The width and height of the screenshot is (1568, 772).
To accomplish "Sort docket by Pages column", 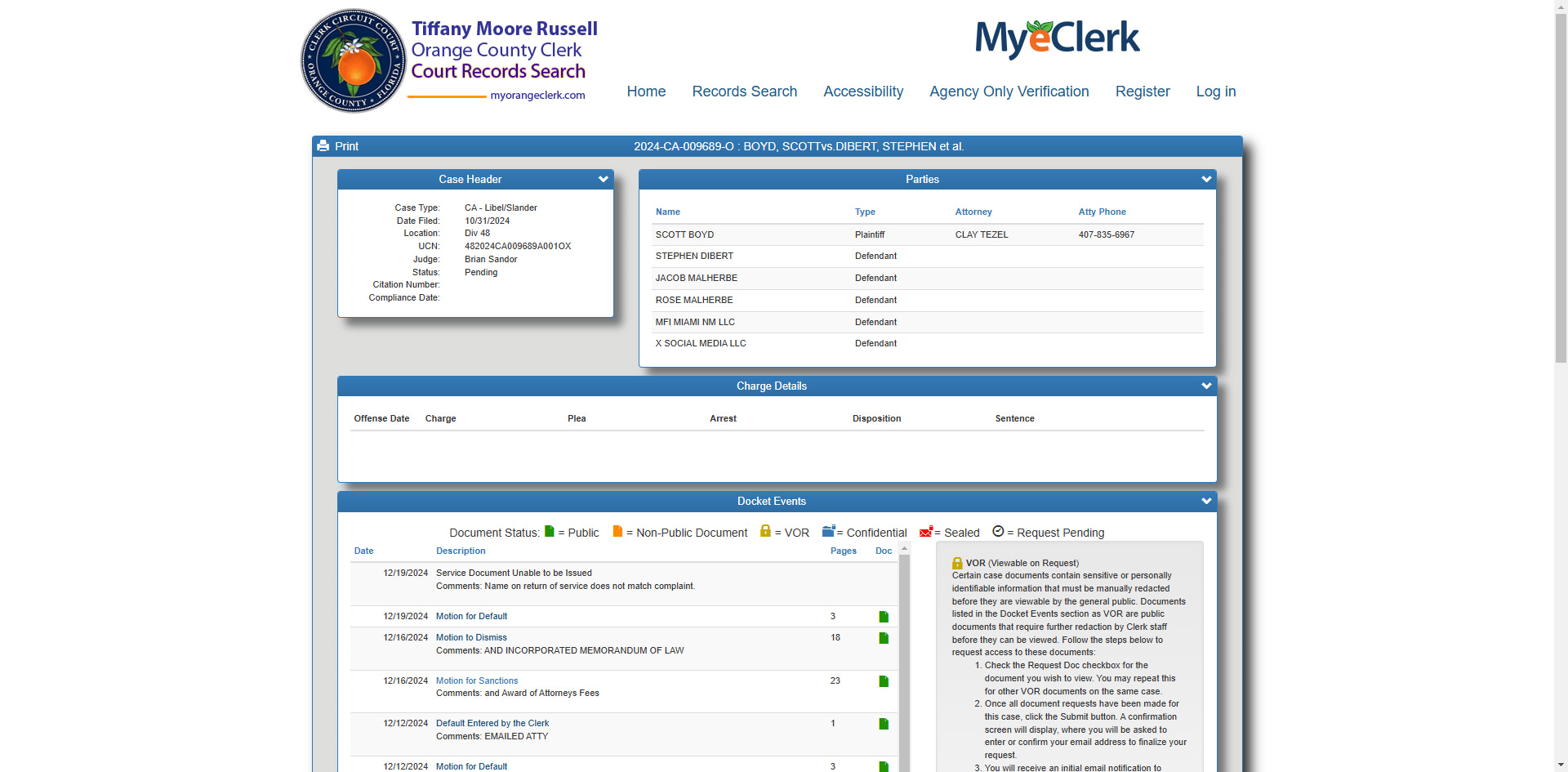I will 843,551.
